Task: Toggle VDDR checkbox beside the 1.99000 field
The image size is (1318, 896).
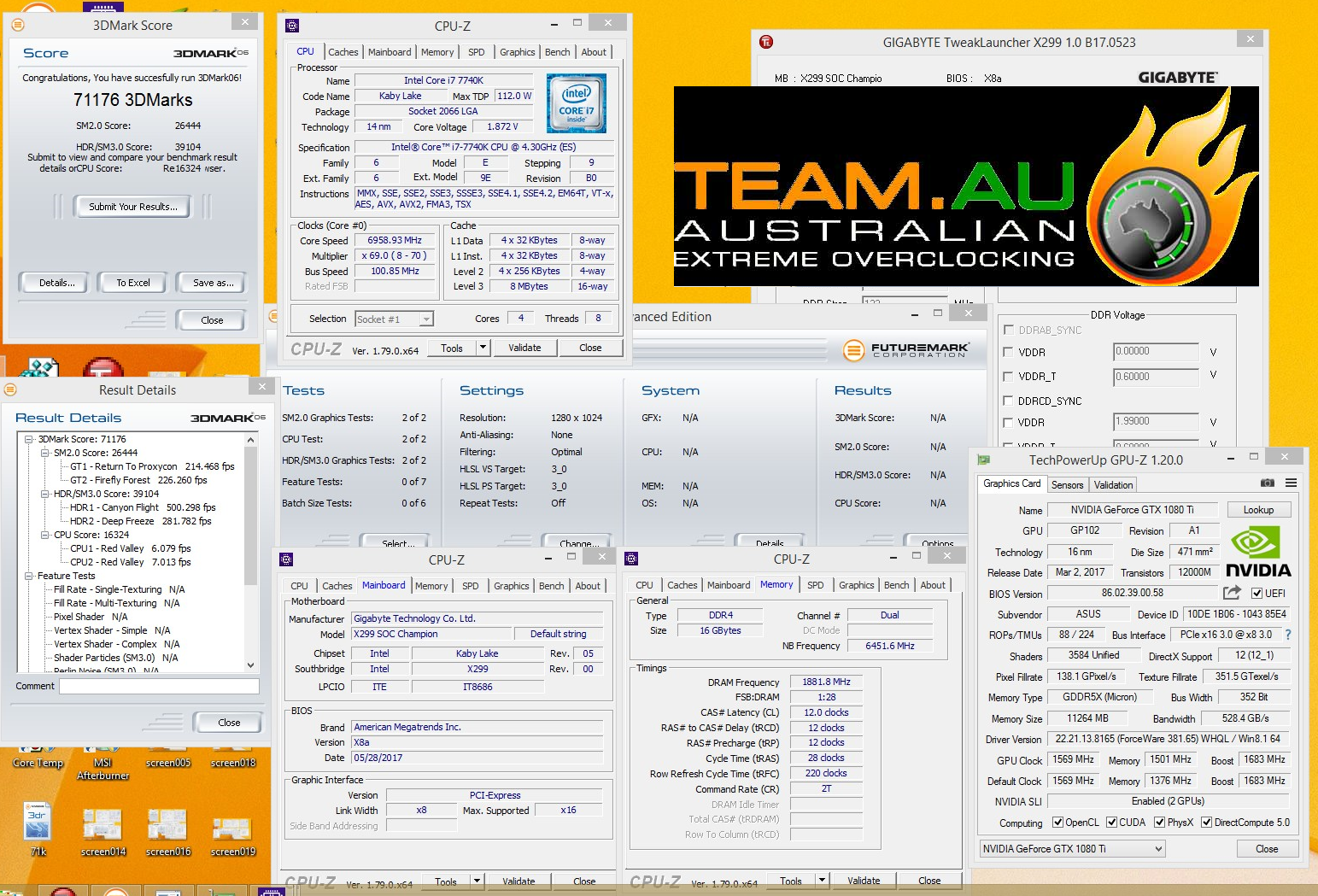Action: 1009,422
